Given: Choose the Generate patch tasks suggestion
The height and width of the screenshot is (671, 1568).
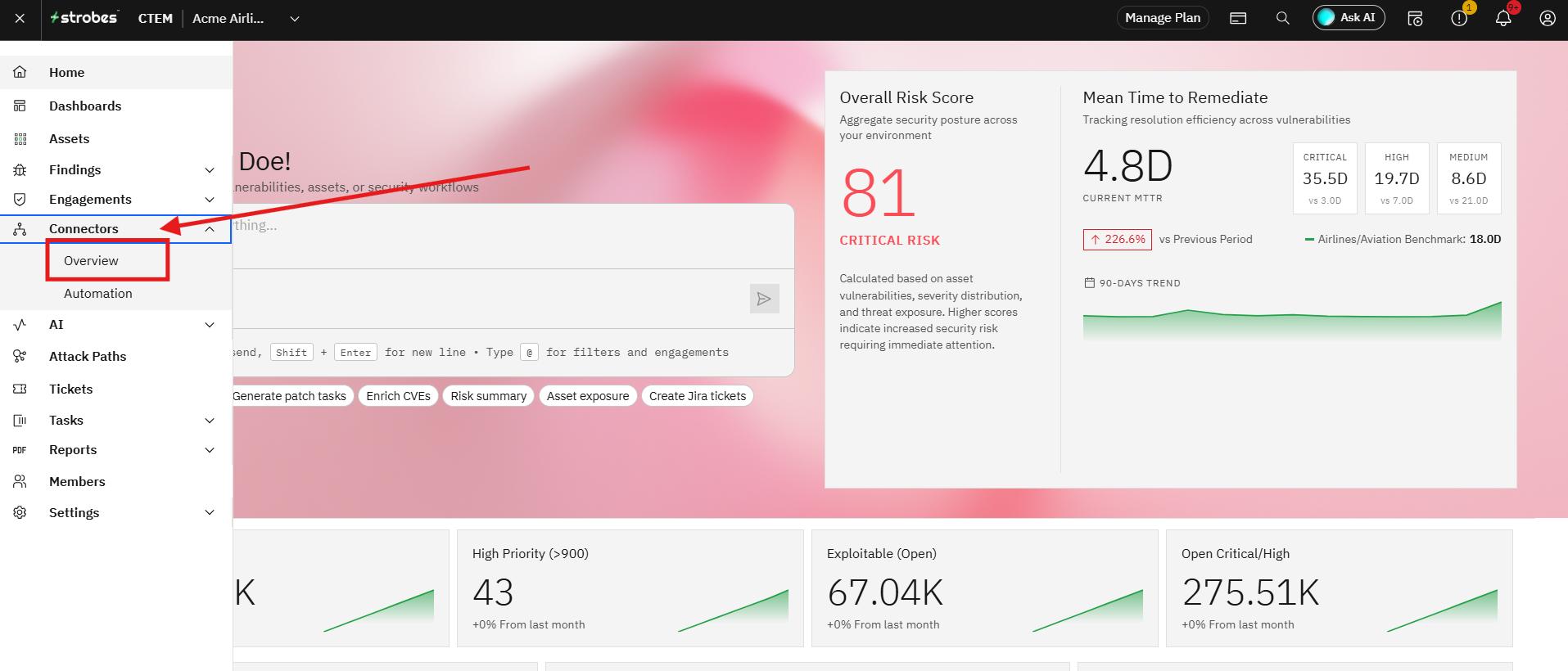Looking at the screenshot, I should pos(292,396).
